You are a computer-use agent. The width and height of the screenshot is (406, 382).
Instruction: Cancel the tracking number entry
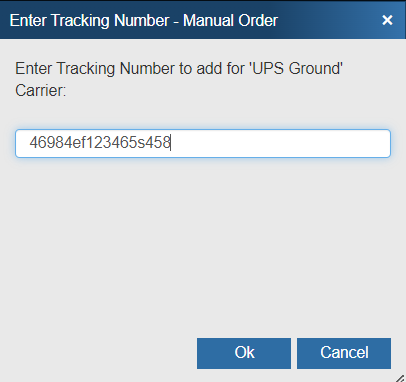[344, 353]
